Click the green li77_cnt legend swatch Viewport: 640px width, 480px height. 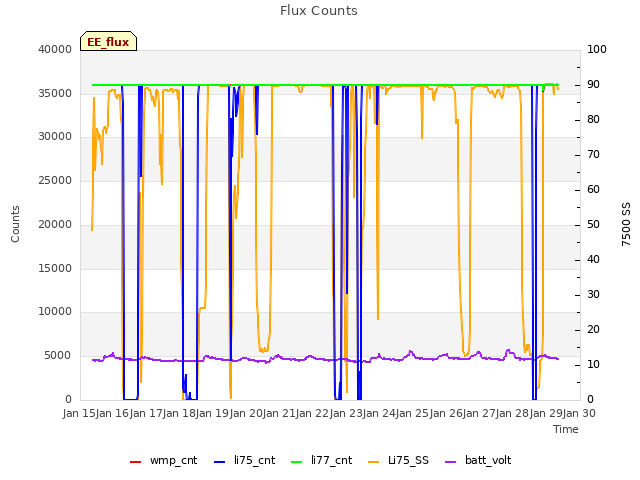tap(296, 462)
